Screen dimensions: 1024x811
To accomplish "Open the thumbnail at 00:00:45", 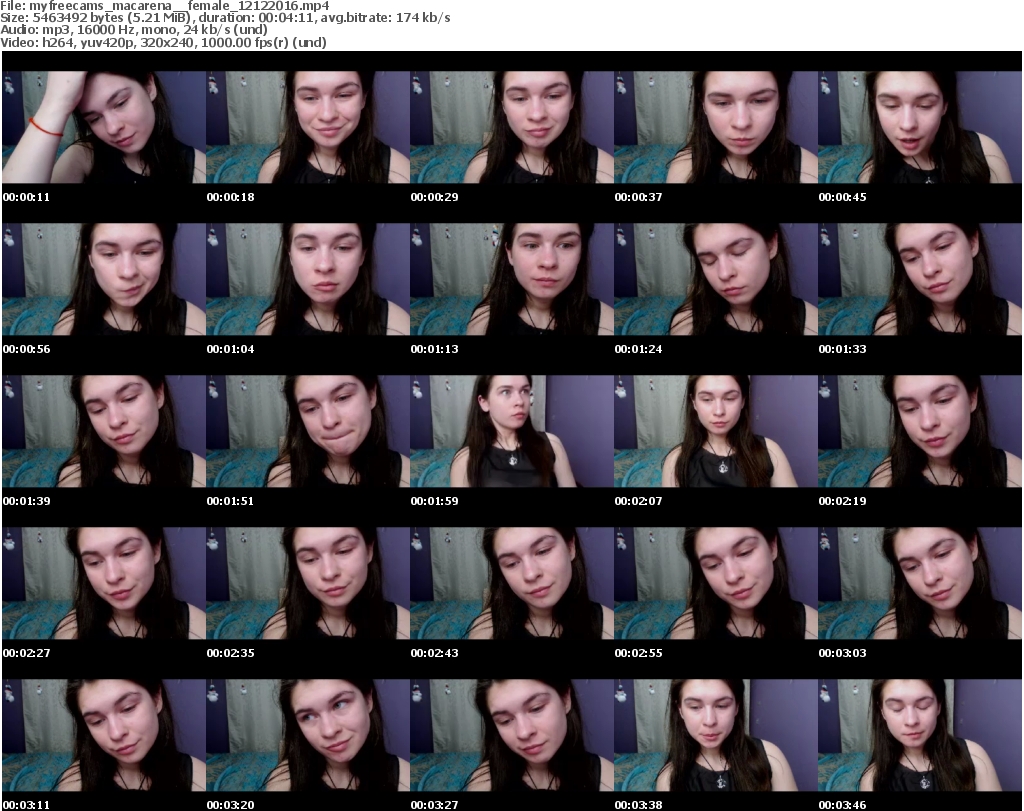I will point(920,127).
